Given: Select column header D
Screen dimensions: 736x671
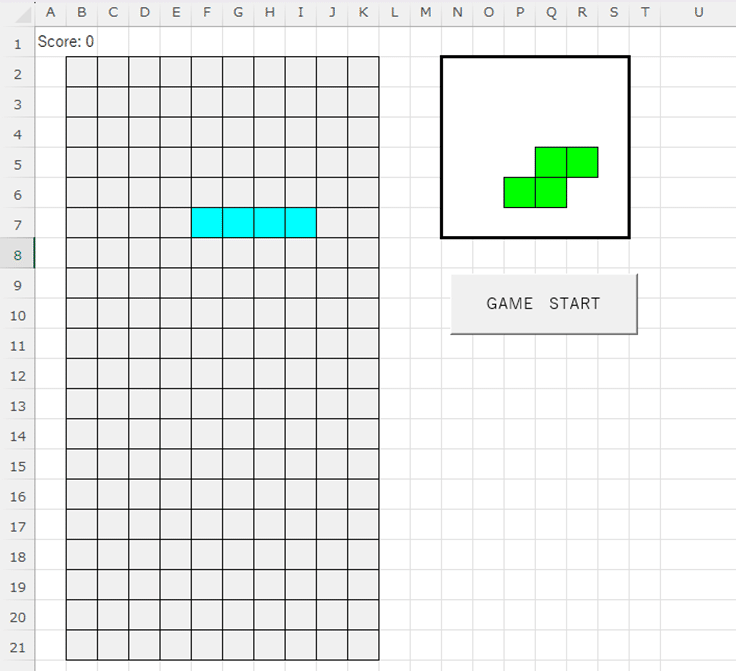Looking at the screenshot, I should (x=145, y=13).
